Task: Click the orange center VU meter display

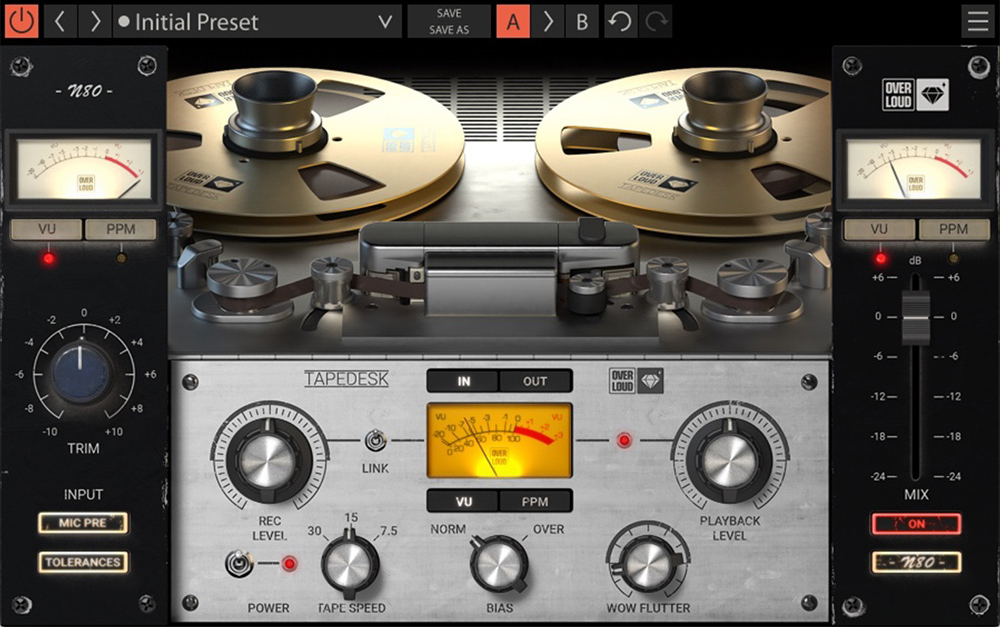Action: coord(499,440)
